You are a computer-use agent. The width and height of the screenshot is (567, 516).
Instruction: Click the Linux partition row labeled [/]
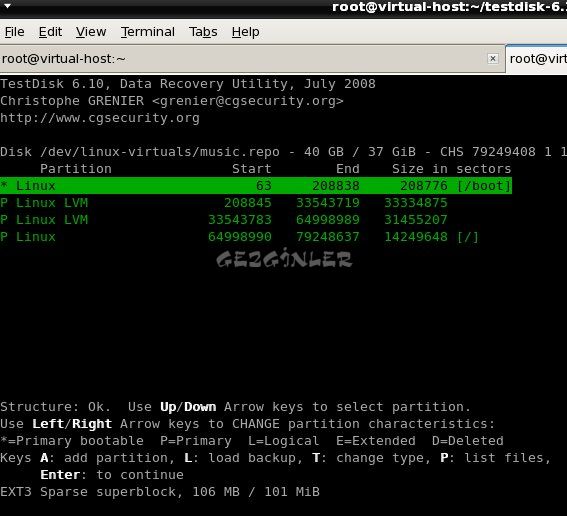[x=239, y=237]
